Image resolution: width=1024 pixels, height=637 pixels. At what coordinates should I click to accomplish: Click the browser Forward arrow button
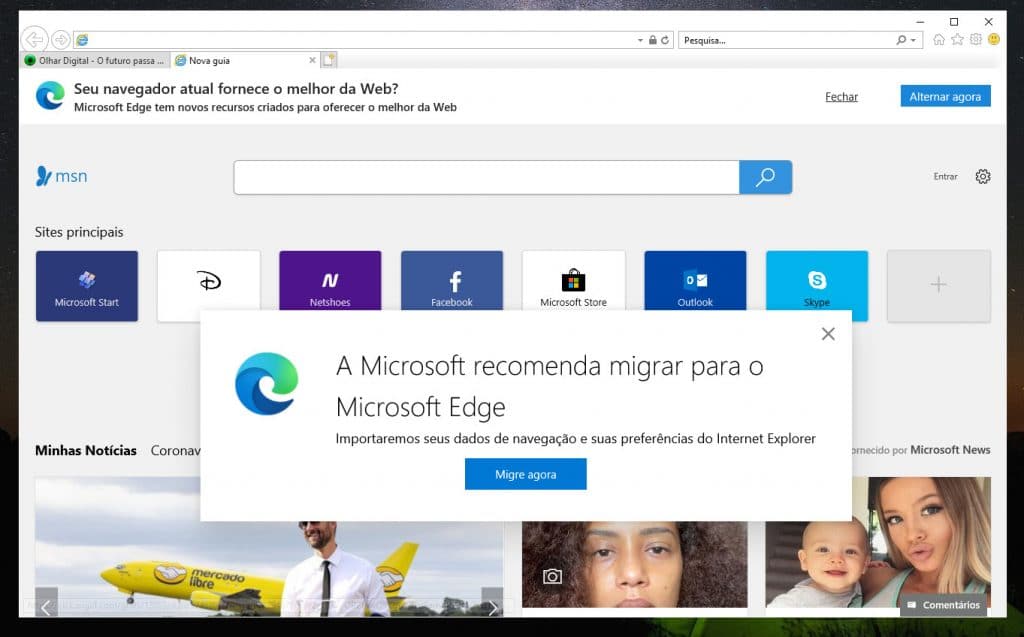pos(61,40)
